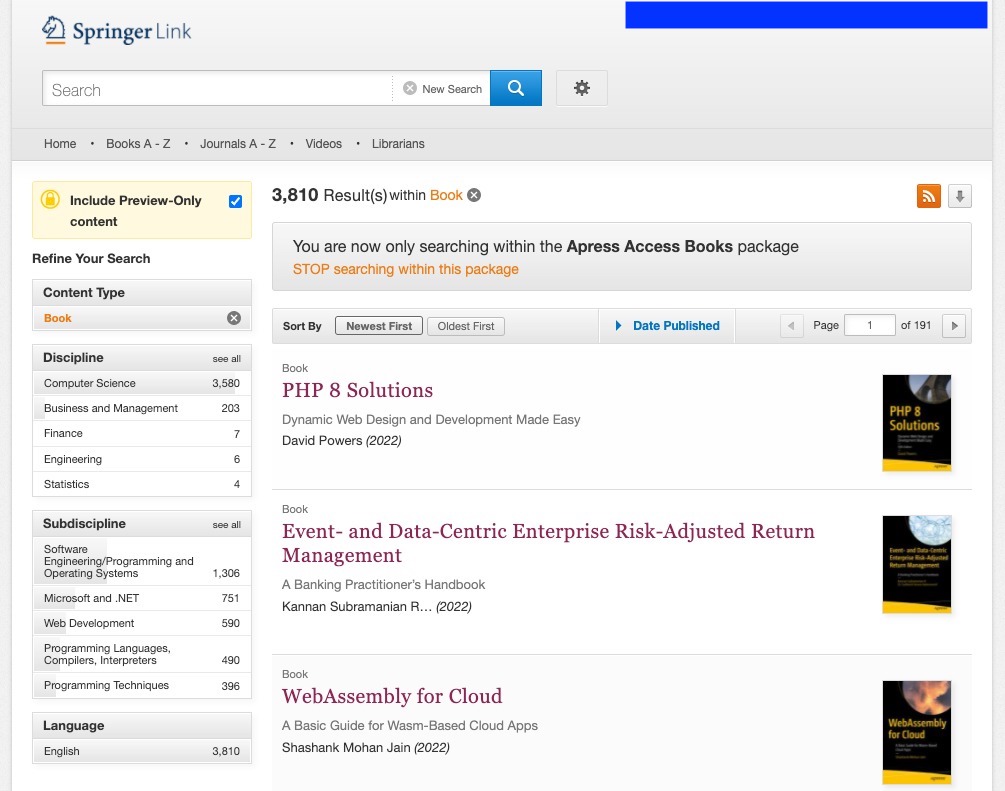Filter by Finance discipline
This screenshot has height=791, width=1005.
142,433
